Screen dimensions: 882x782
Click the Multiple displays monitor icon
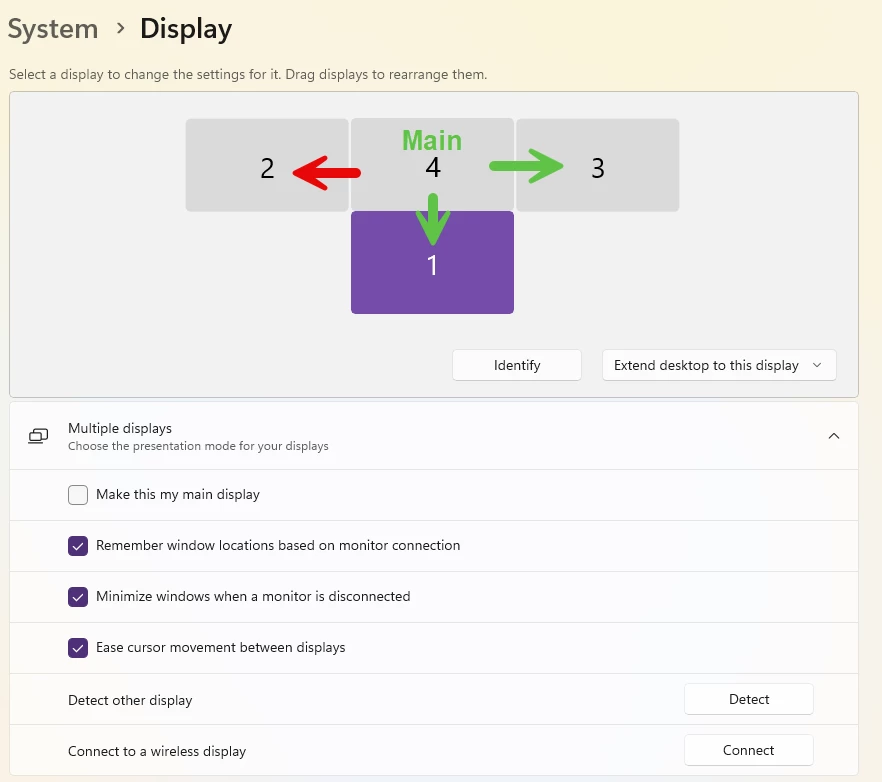tap(38, 436)
